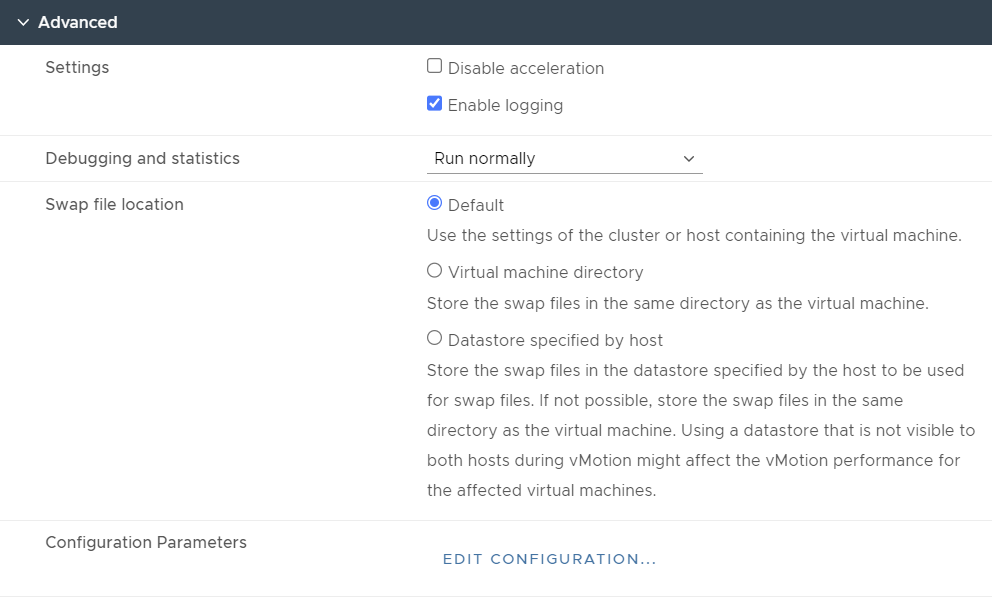Image resolution: width=992 pixels, height=597 pixels.
Task: Click the cluster or host settings description text
Action: click(x=694, y=235)
